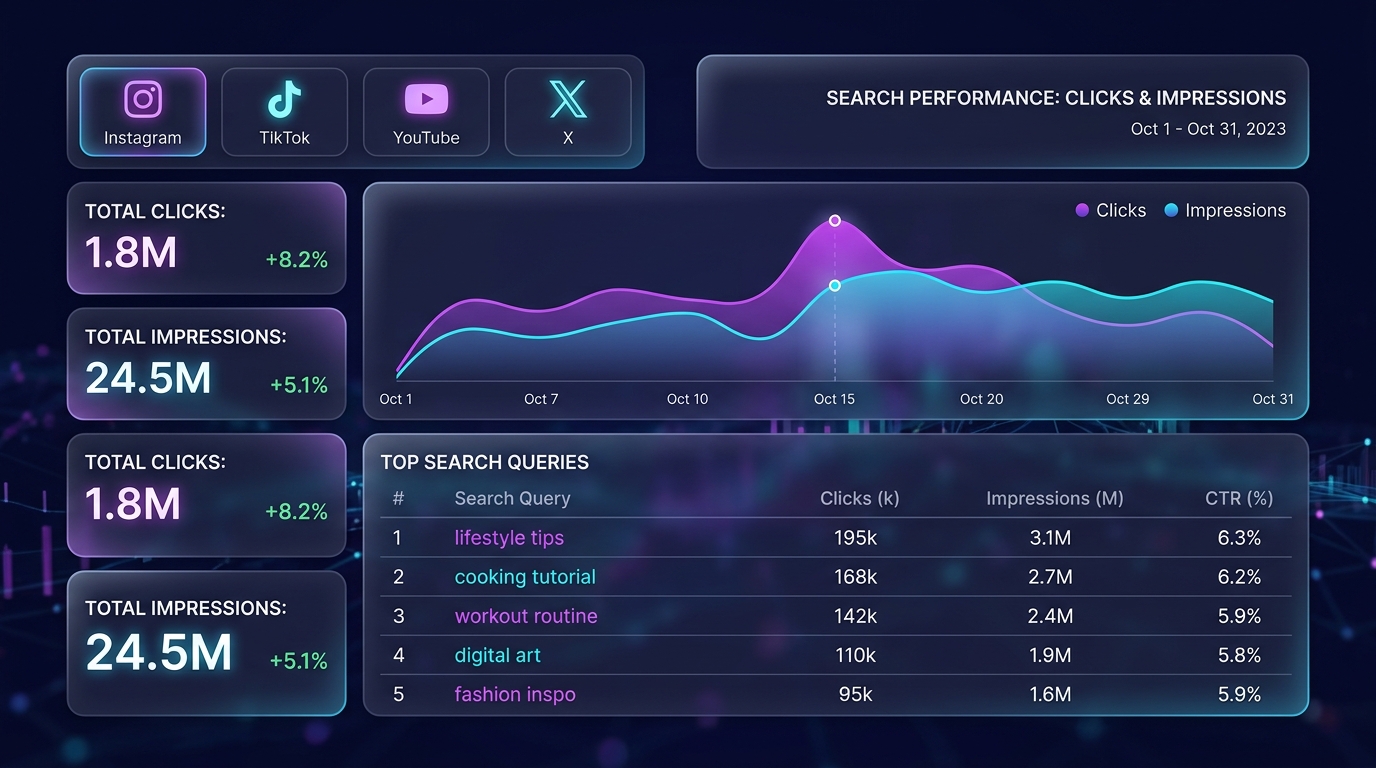The image size is (1376, 768).
Task: Click the Oct 31 axis label
Action: (x=1273, y=399)
